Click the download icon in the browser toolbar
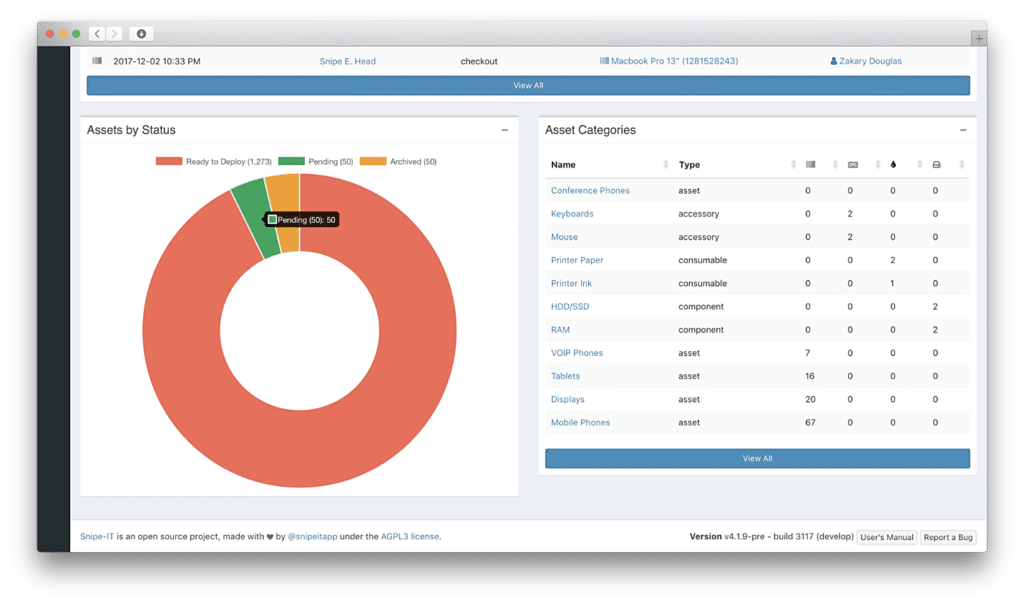This screenshot has height=605, width=1024. tap(141, 33)
